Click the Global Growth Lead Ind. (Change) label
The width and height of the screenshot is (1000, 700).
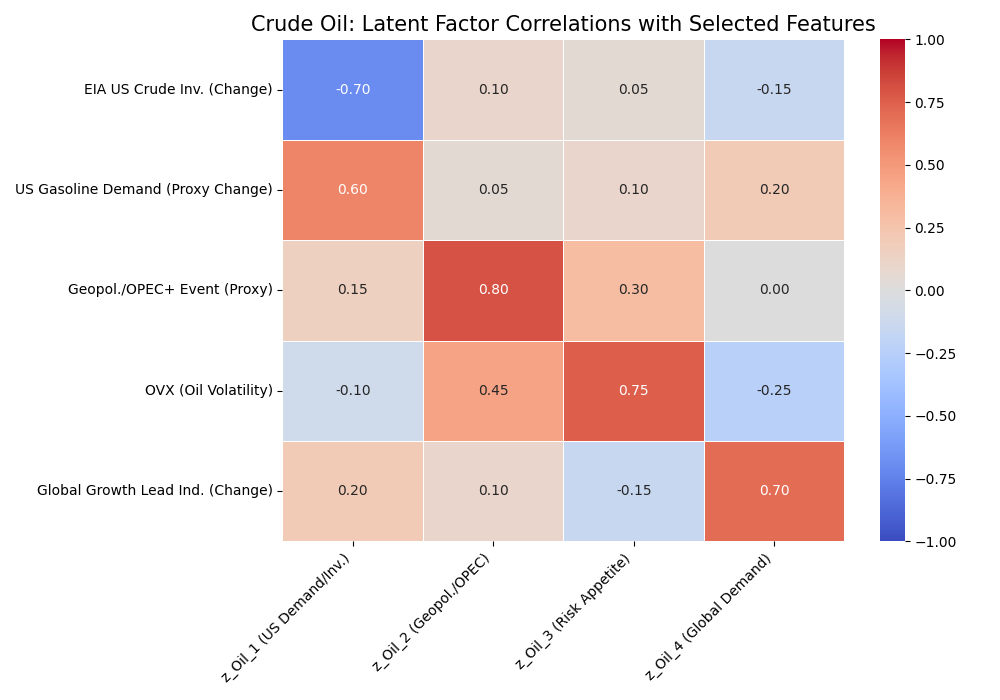[x=155, y=490]
